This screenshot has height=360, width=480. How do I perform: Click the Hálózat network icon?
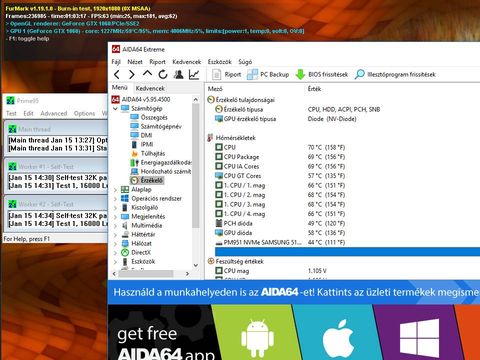125,243
